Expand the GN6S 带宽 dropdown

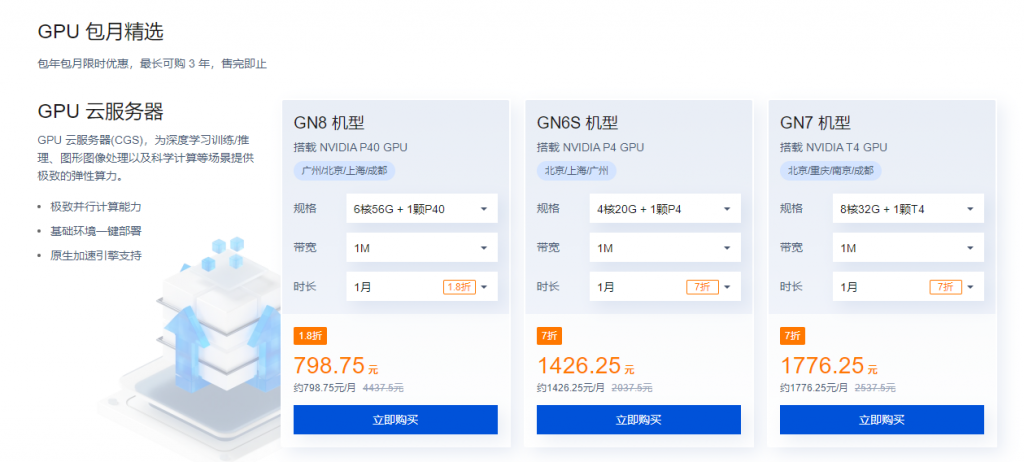coord(664,248)
